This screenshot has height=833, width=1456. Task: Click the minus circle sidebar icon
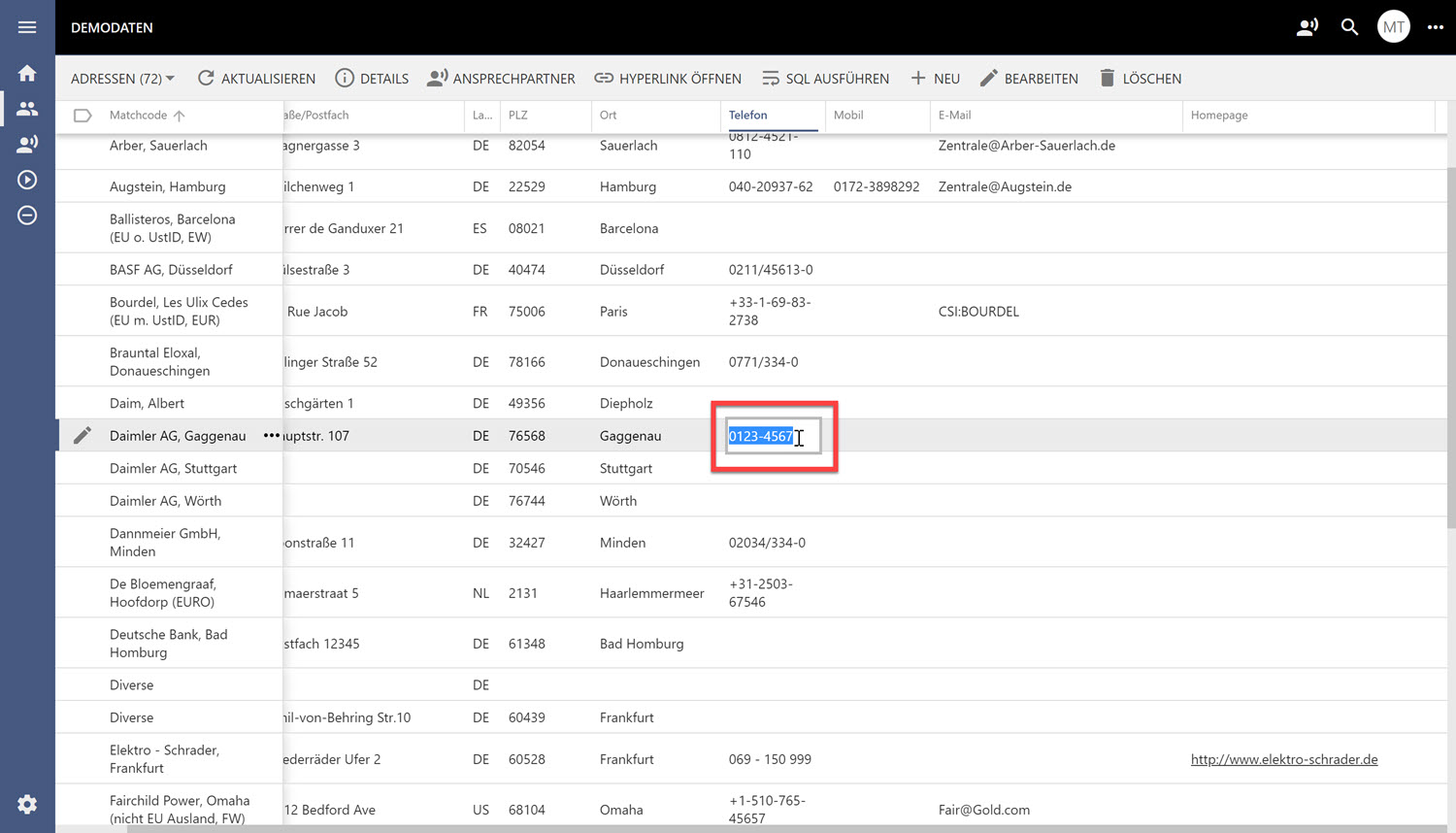tap(27, 216)
